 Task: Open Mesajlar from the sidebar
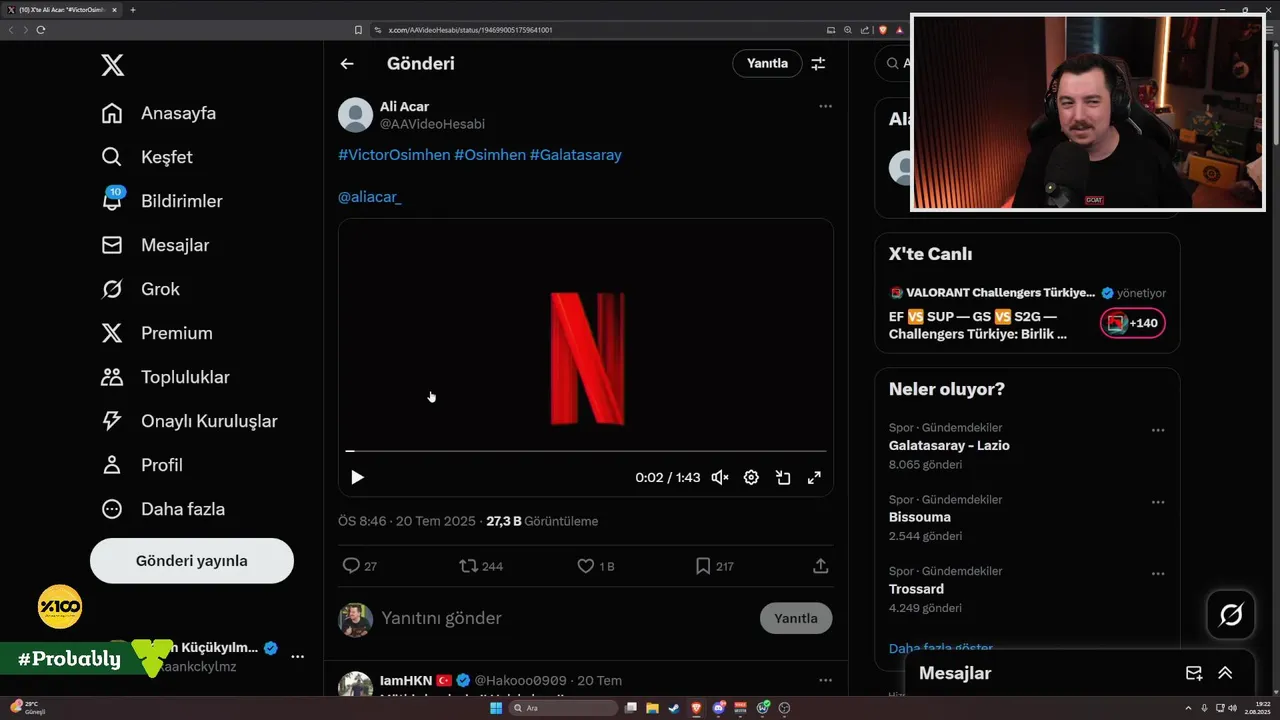pyautogui.click(x=155, y=245)
